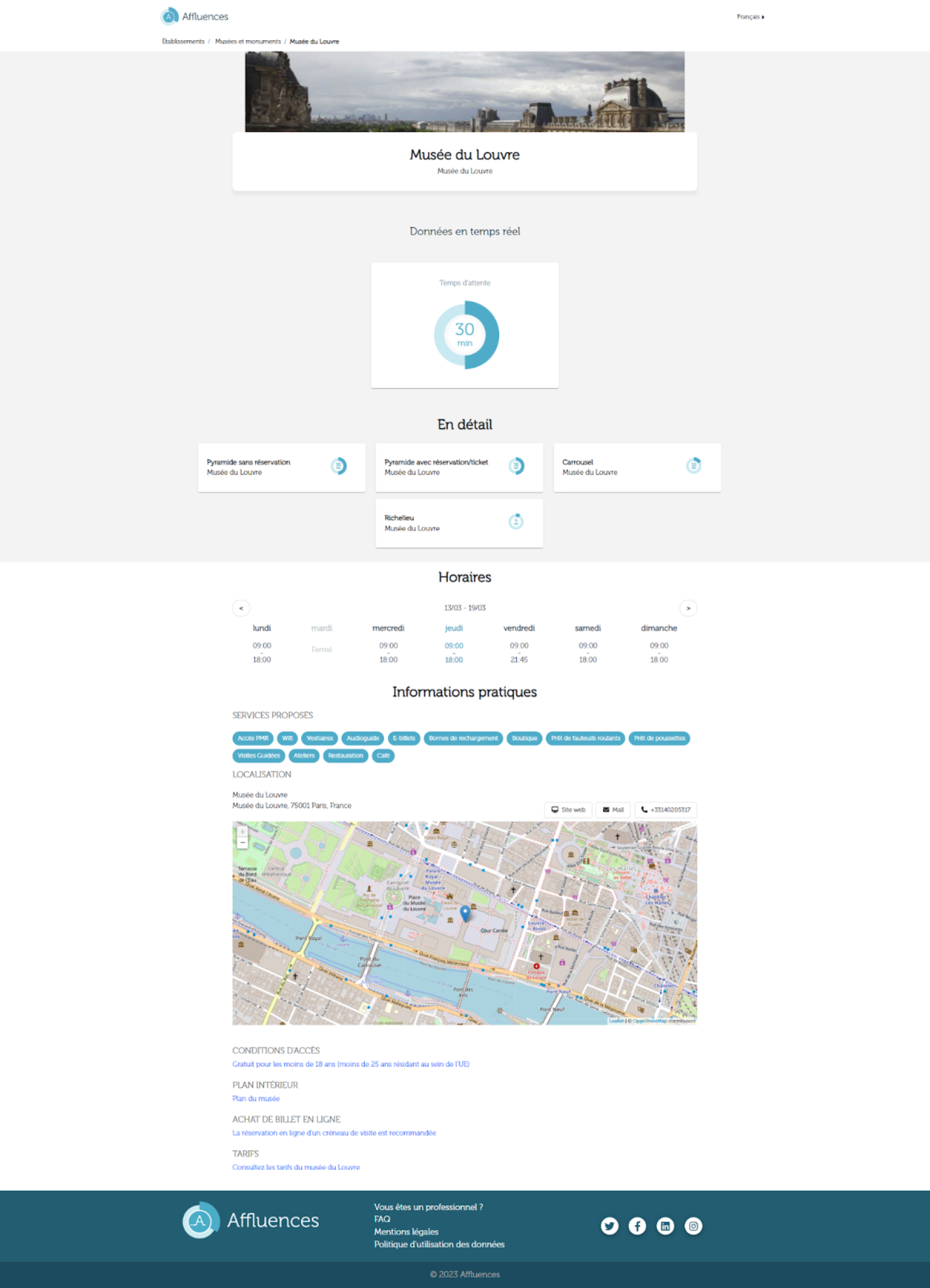Click gauge icon on Carrousel card
Screen dimensions: 930x1288
[694, 466]
